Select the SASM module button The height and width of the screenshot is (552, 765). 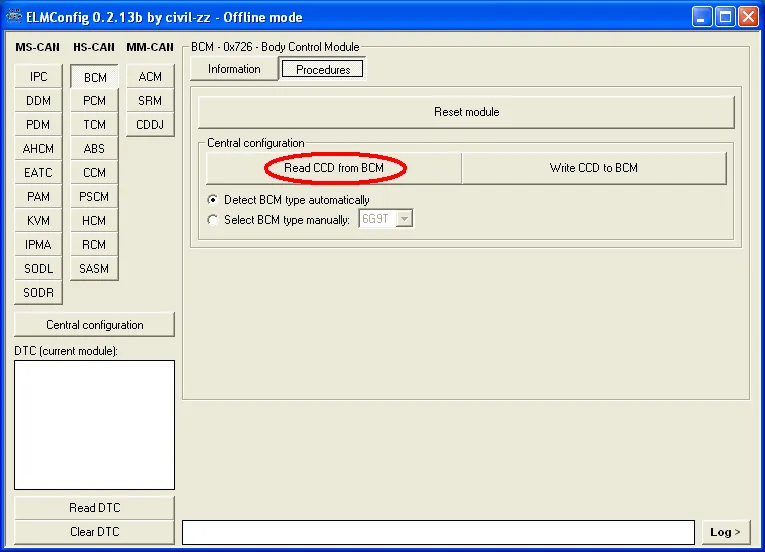click(95, 269)
